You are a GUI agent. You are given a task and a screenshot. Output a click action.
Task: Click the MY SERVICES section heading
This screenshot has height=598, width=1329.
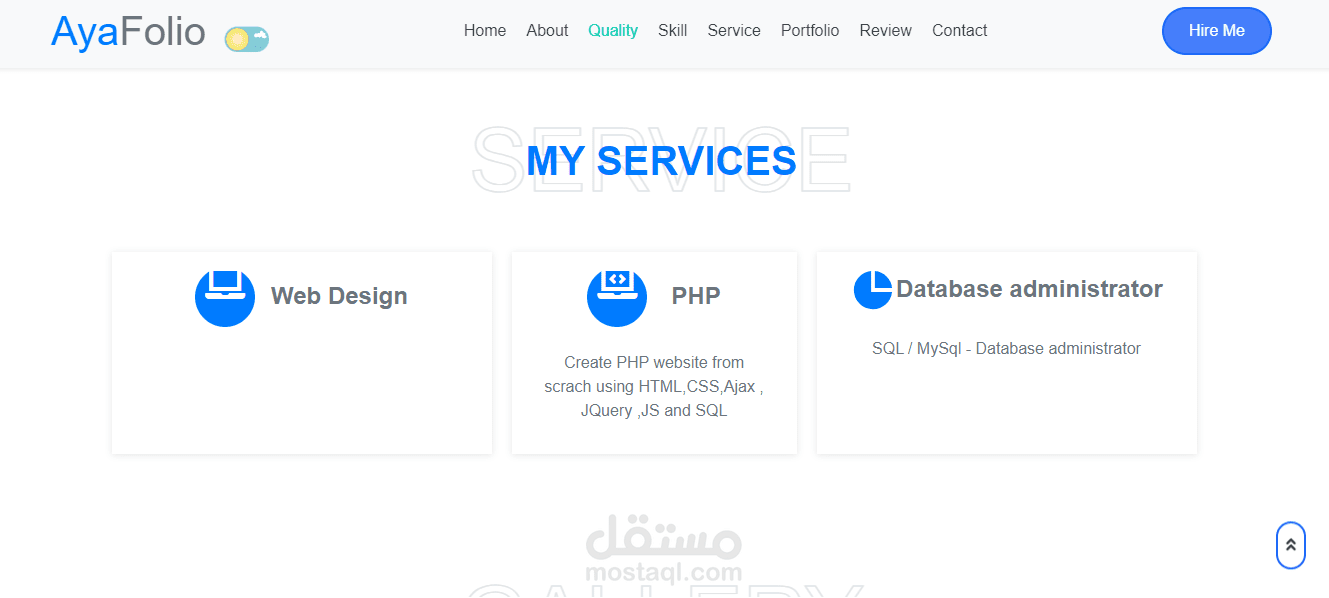[661, 161]
